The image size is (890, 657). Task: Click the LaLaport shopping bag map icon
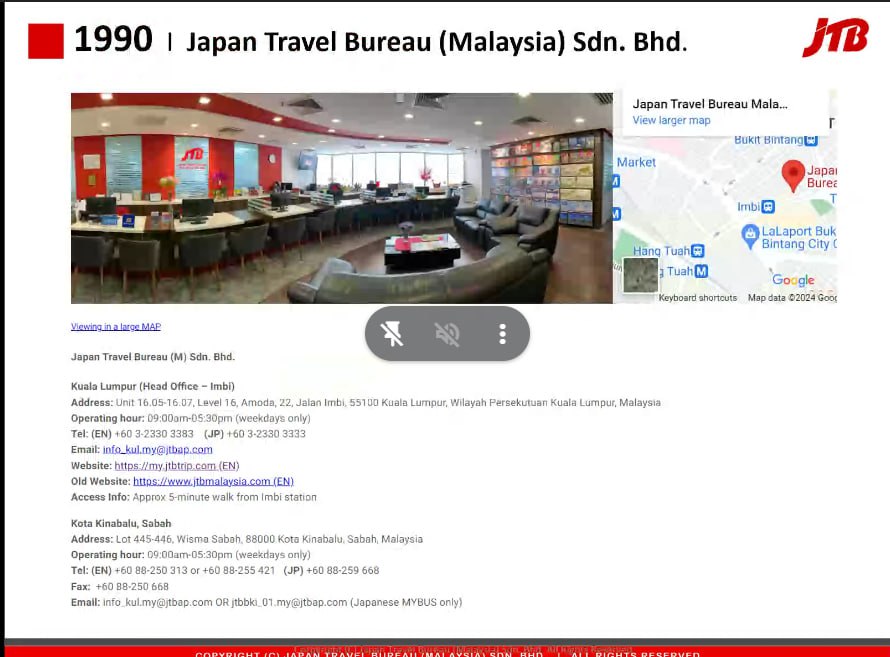[x=750, y=235]
